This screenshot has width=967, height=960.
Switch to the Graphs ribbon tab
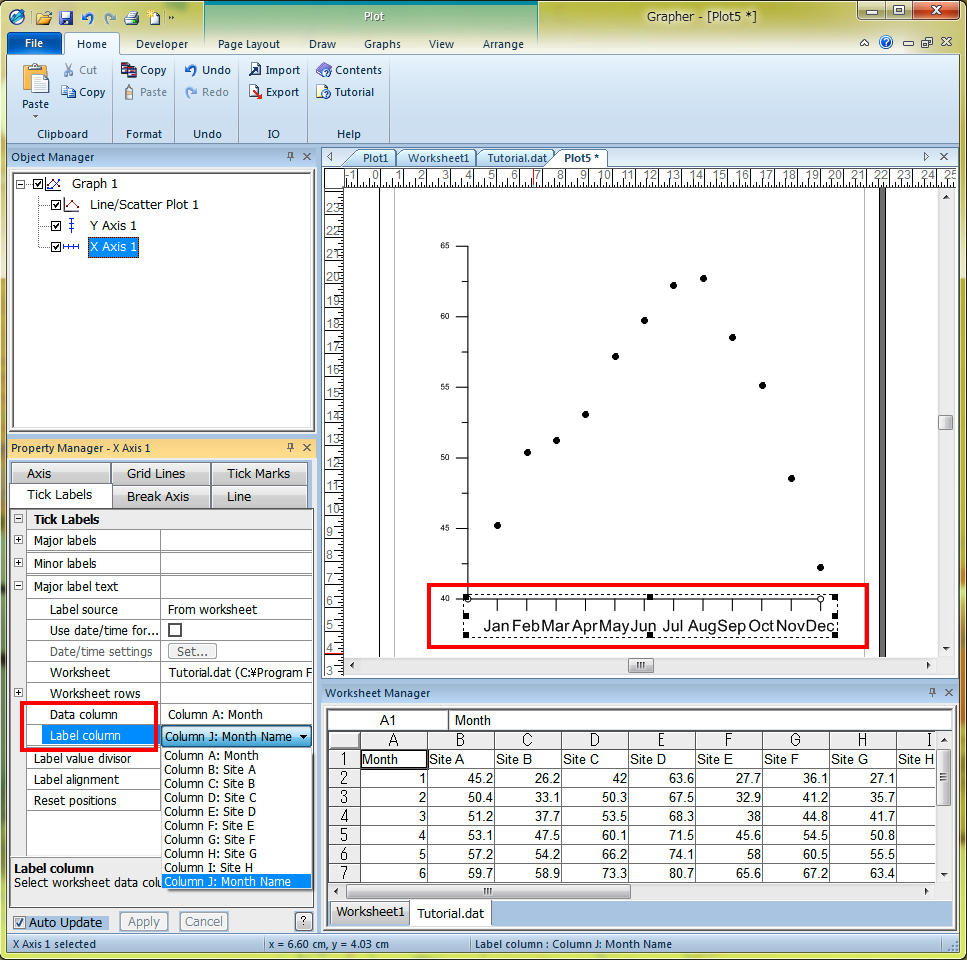click(x=382, y=44)
